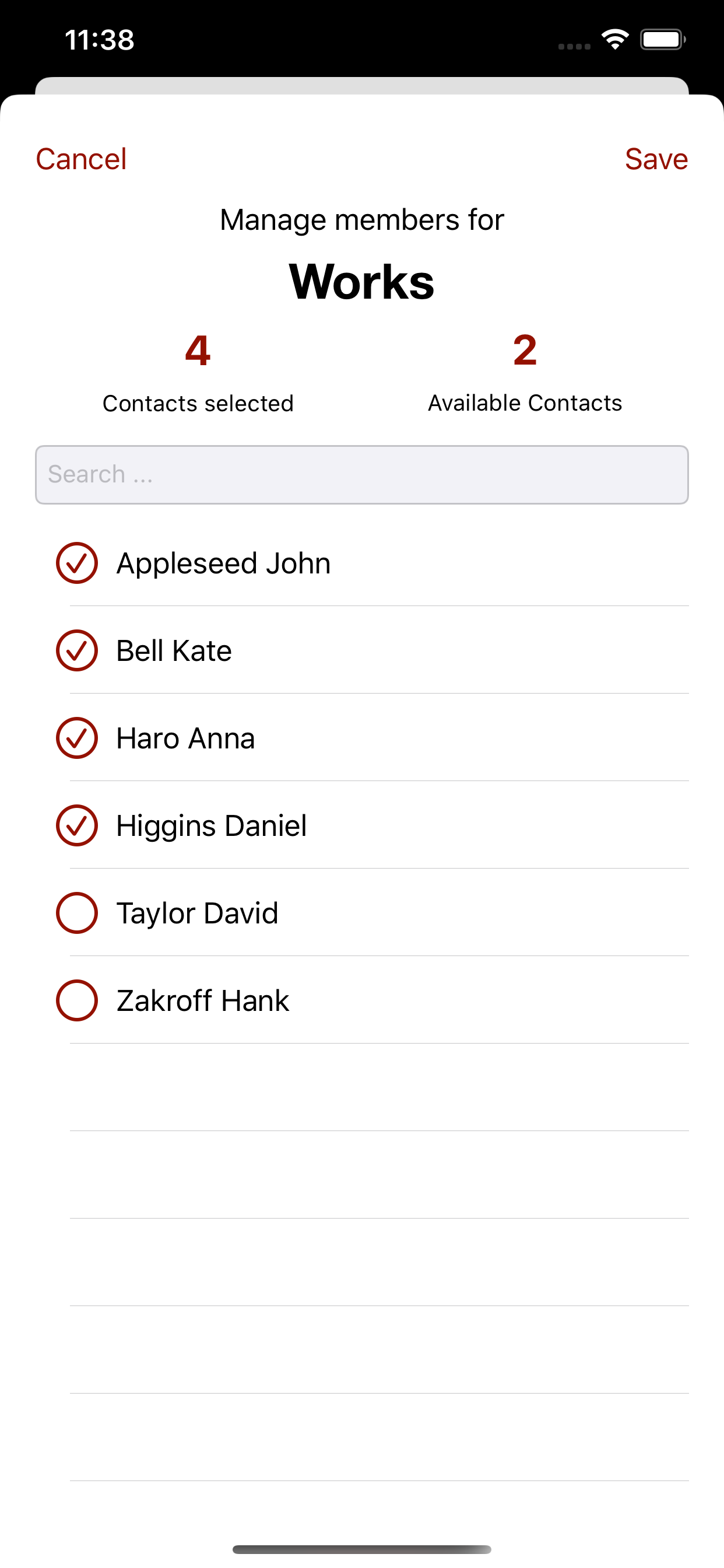Check the empty circle for Zakroff Hank
Viewport: 724px width, 1568px height.
coord(77,1000)
